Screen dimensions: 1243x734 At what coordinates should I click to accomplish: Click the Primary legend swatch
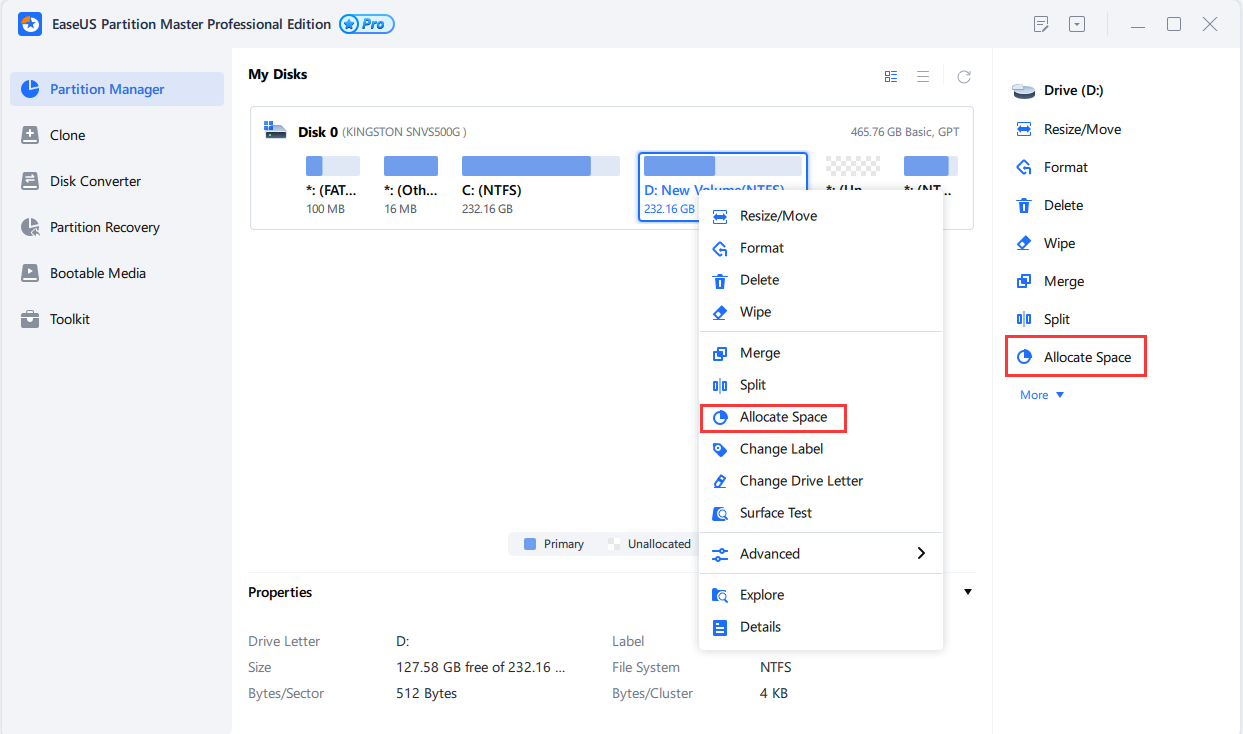[x=530, y=544]
